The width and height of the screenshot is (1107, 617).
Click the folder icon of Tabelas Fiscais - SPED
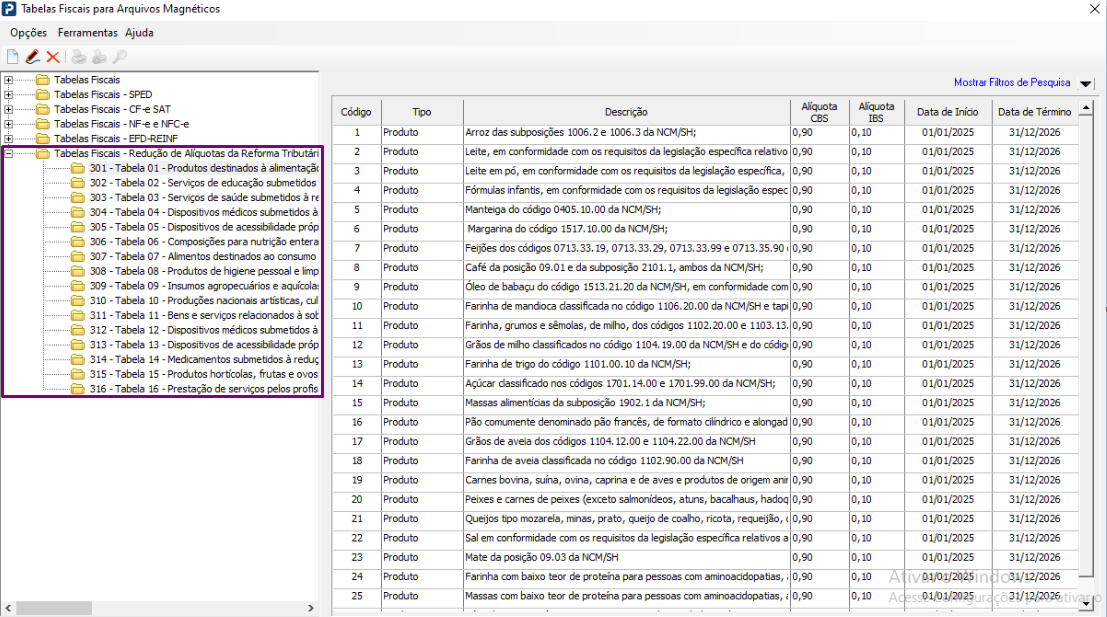42,94
